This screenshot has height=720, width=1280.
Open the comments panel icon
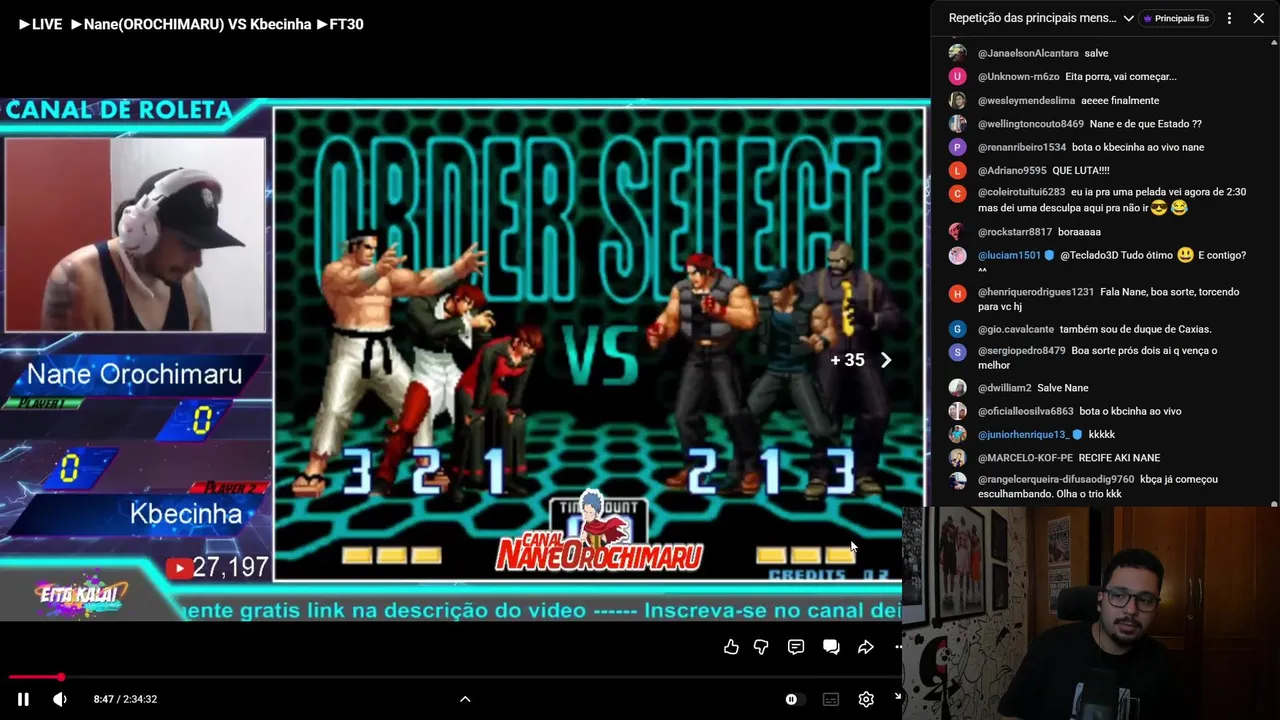(796, 647)
